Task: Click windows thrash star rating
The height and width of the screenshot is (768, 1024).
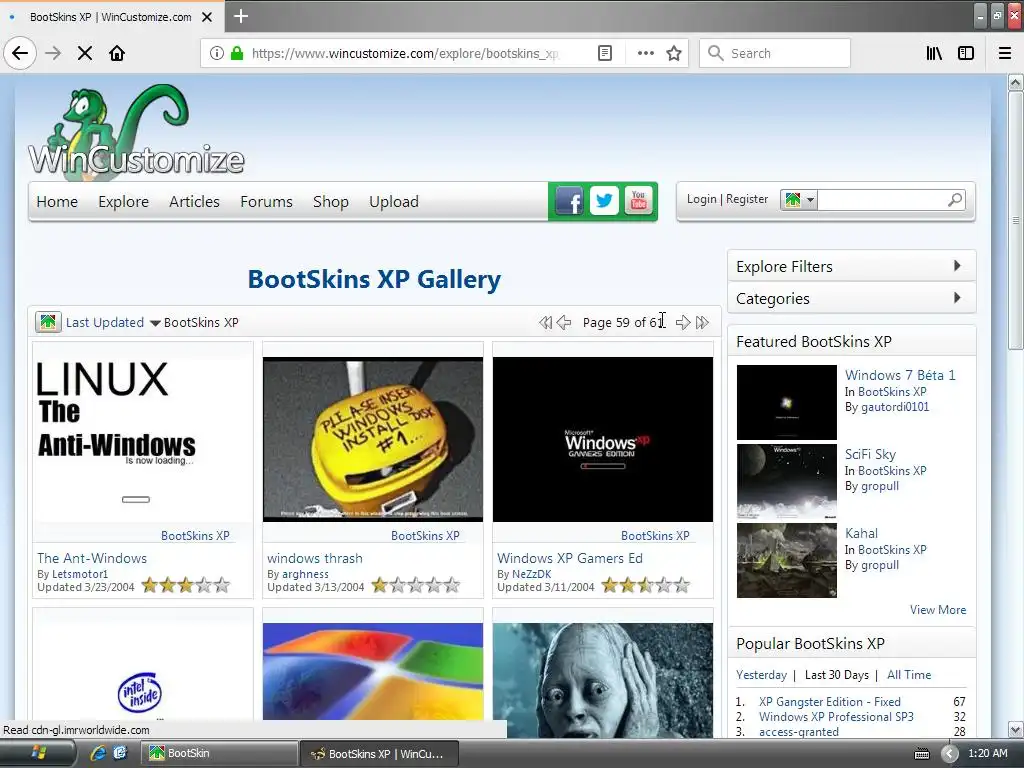Action: coord(416,585)
